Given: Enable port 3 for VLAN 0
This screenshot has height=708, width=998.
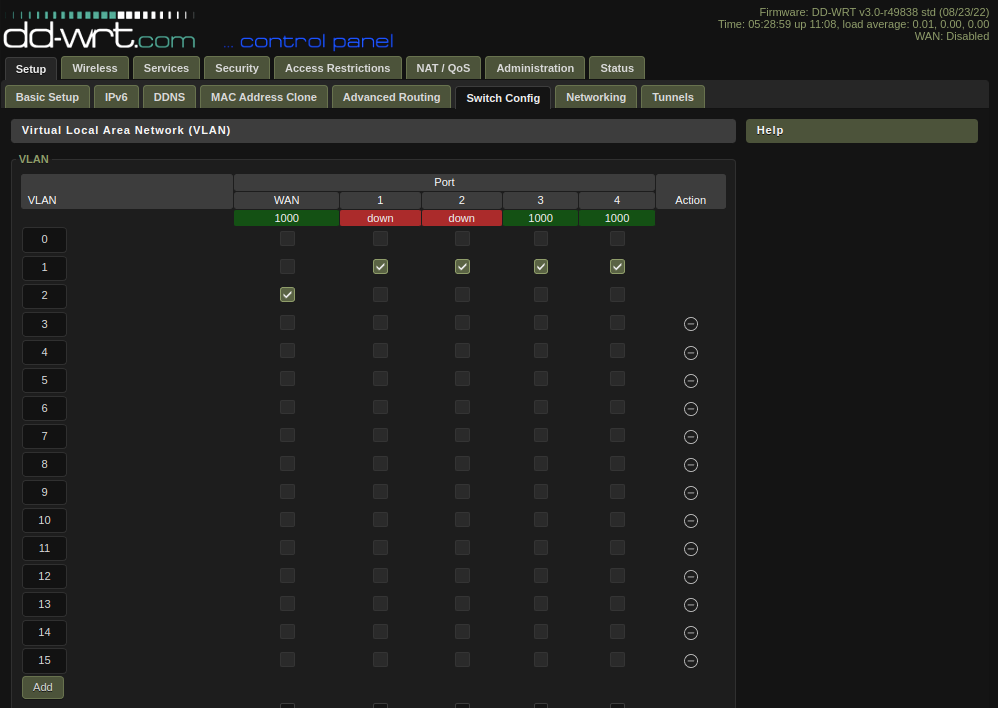Looking at the screenshot, I should [x=541, y=238].
